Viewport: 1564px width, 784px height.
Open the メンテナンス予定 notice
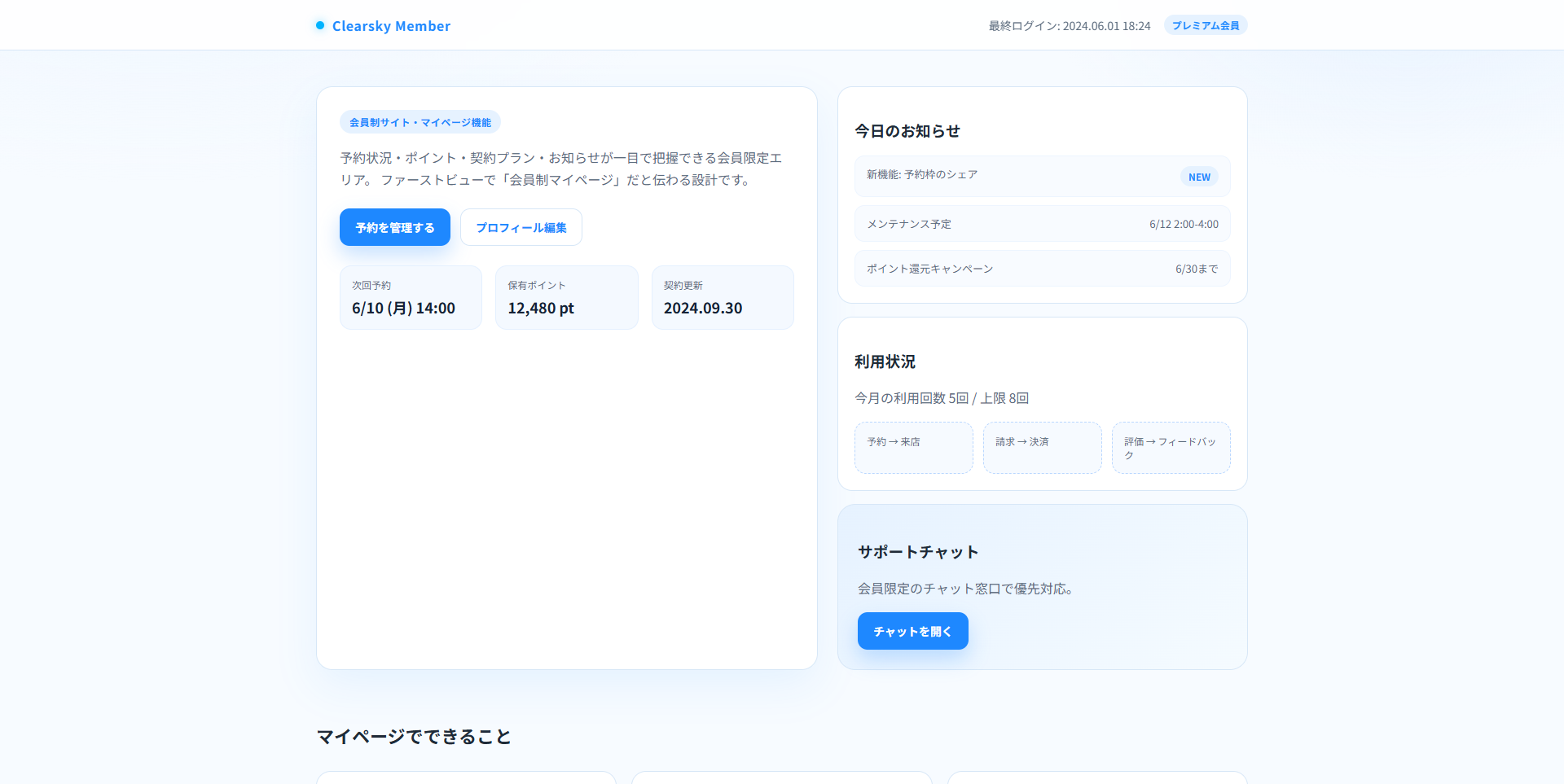[1042, 224]
